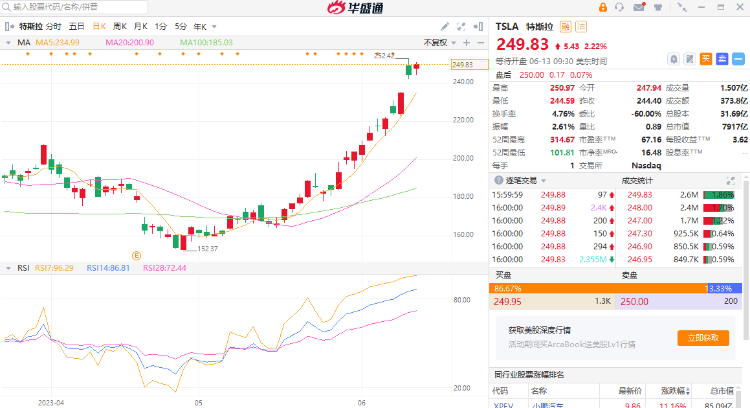This screenshot has width=750, height=408.
Task: Click the search magnifier icon
Action: point(7,7)
